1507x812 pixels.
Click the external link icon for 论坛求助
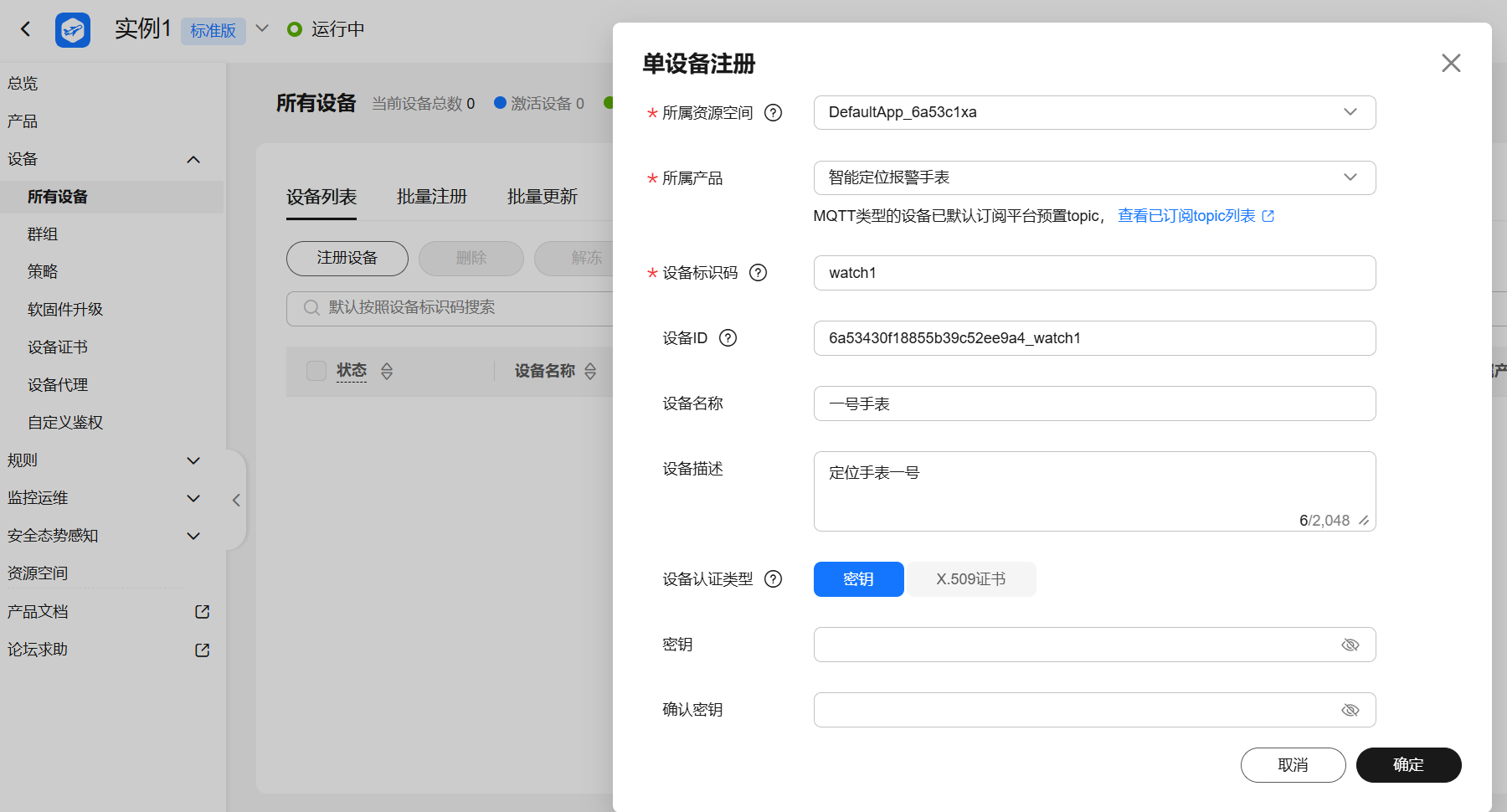(202, 650)
